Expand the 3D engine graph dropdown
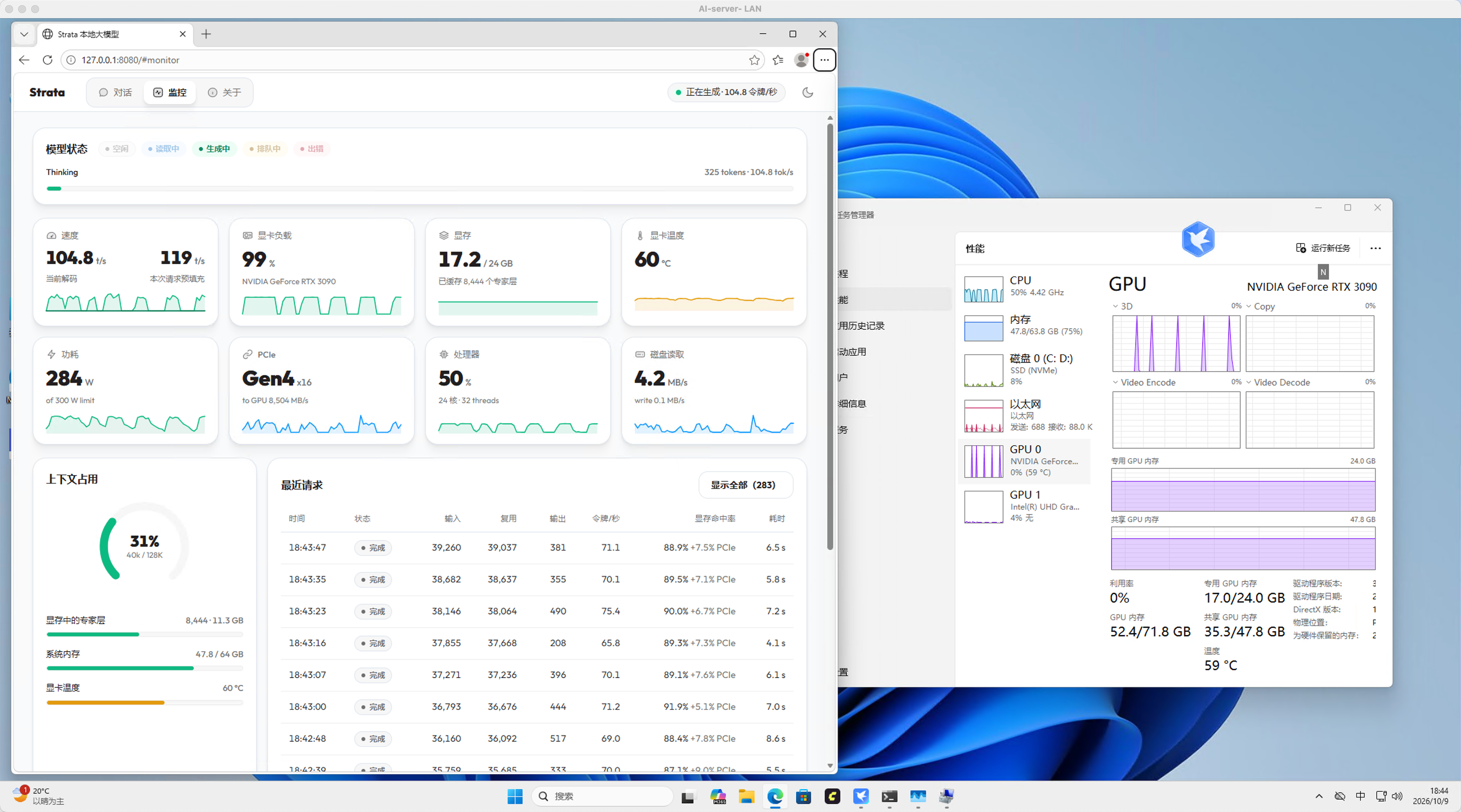This screenshot has width=1461, height=812. tap(1115, 306)
